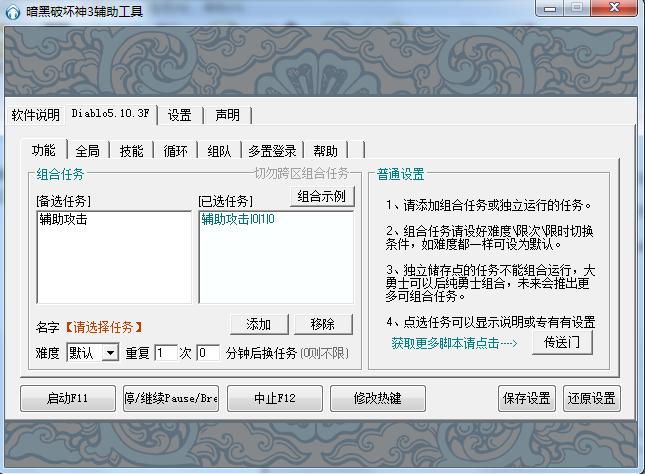Click the 传送门 button
645x474 pixels.
561,343
